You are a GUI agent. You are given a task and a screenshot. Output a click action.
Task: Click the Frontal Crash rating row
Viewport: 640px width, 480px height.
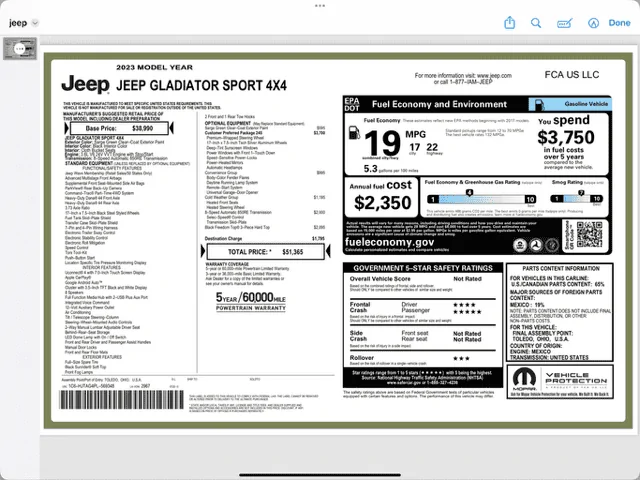[x=422, y=312]
